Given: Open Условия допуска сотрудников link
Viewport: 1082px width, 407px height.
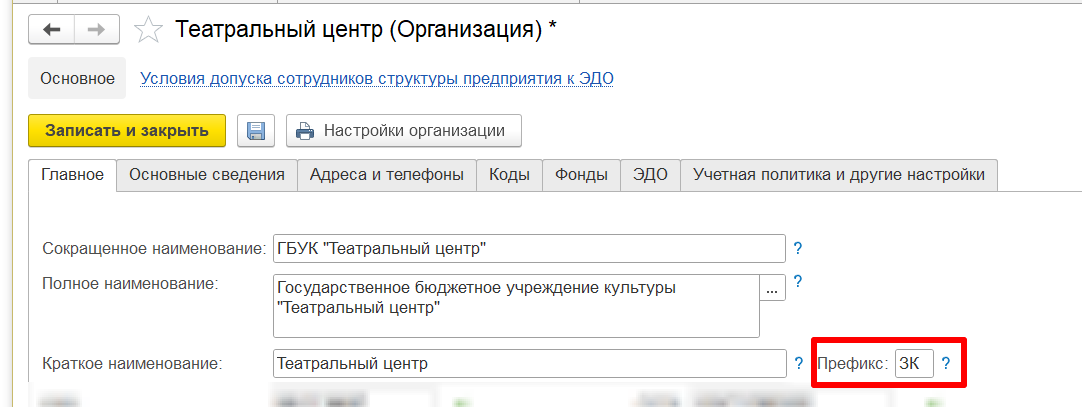Looking at the screenshot, I should pyautogui.click(x=376, y=78).
